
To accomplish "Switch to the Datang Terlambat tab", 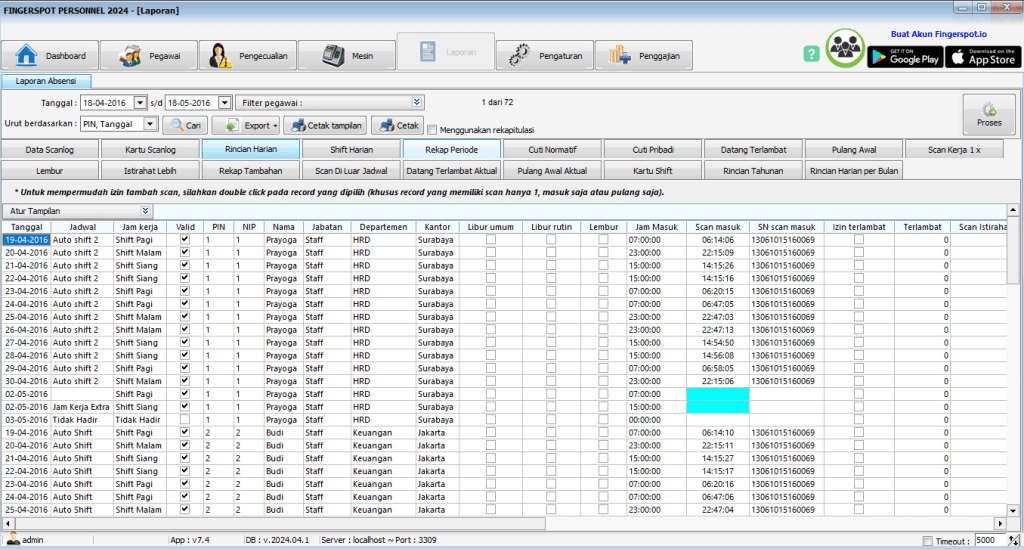I will coord(753,150).
